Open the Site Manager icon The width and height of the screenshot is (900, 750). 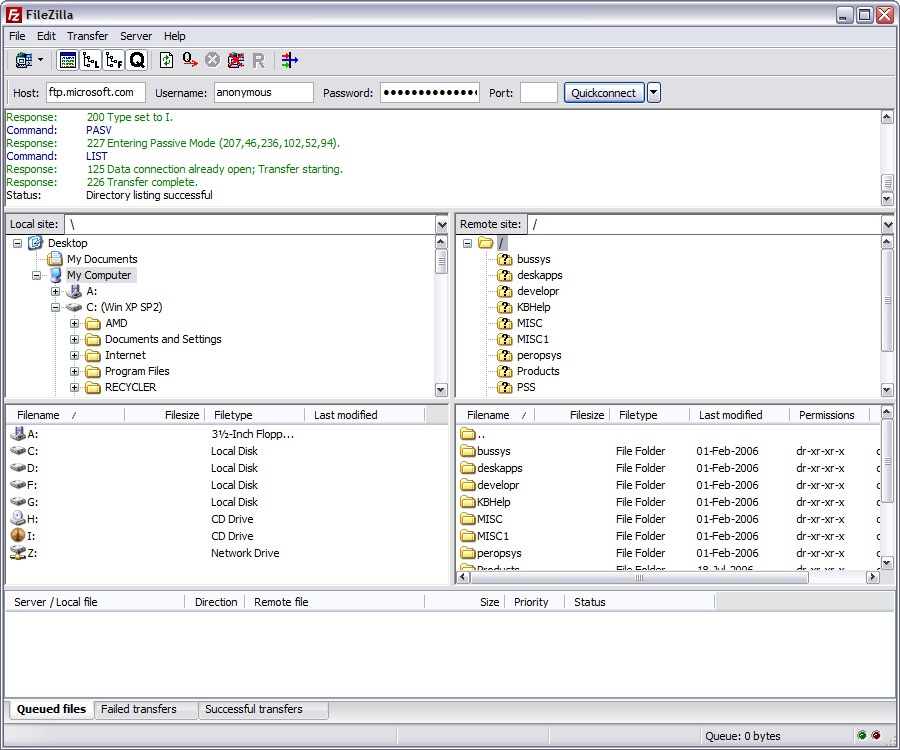[24, 60]
